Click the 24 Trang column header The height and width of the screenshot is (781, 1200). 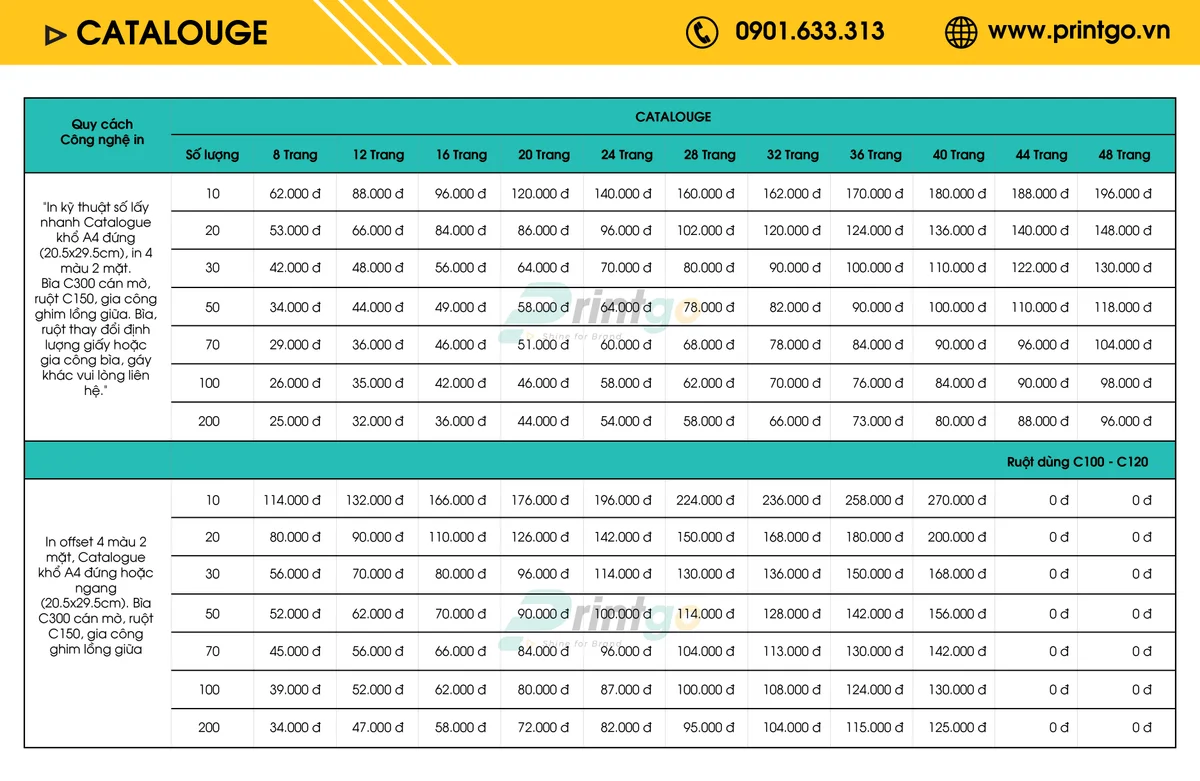point(627,155)
